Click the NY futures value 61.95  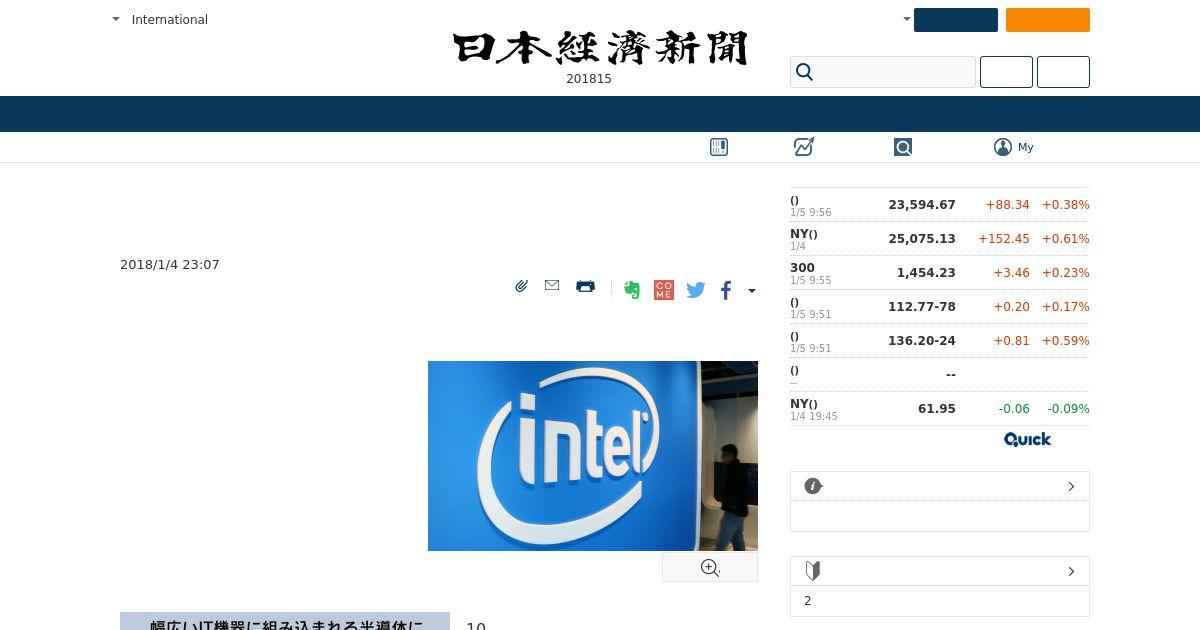point(937,409)
